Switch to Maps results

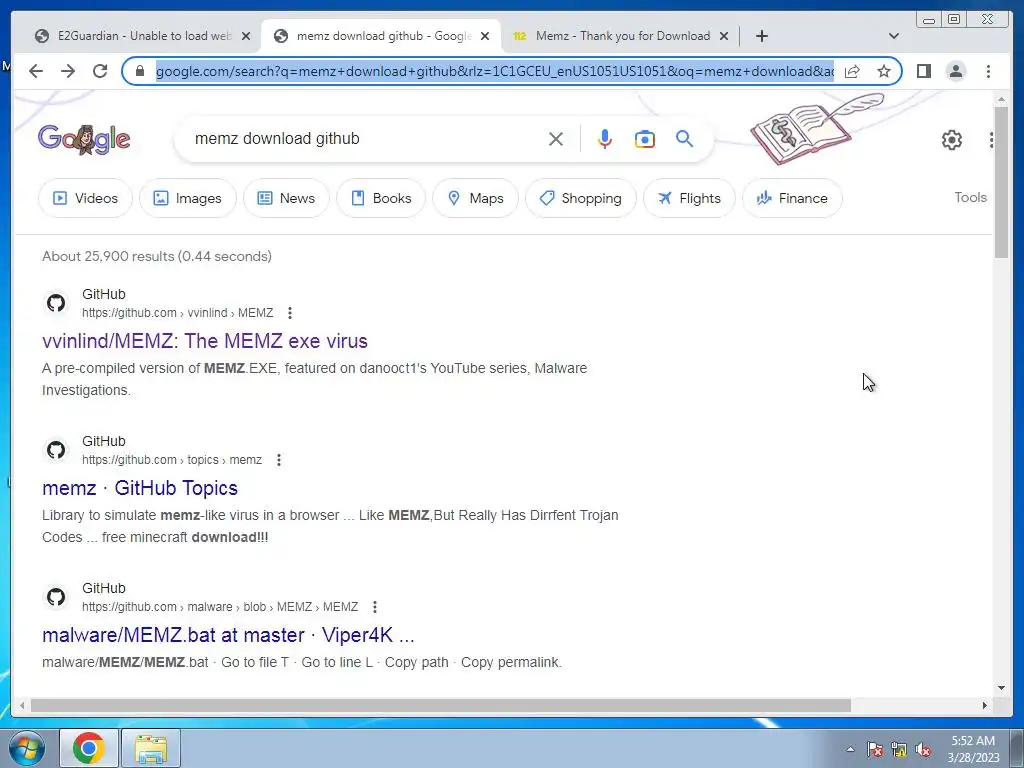point(475,198)
